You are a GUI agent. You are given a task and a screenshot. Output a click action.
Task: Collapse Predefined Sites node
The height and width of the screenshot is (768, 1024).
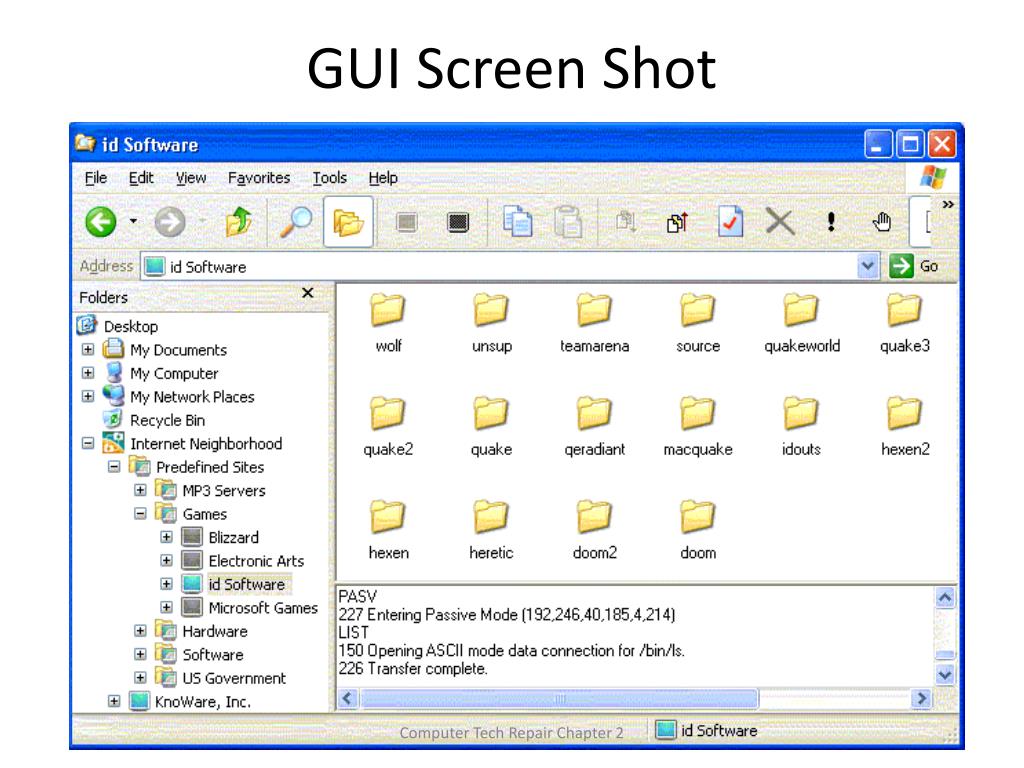coord(114,467)
